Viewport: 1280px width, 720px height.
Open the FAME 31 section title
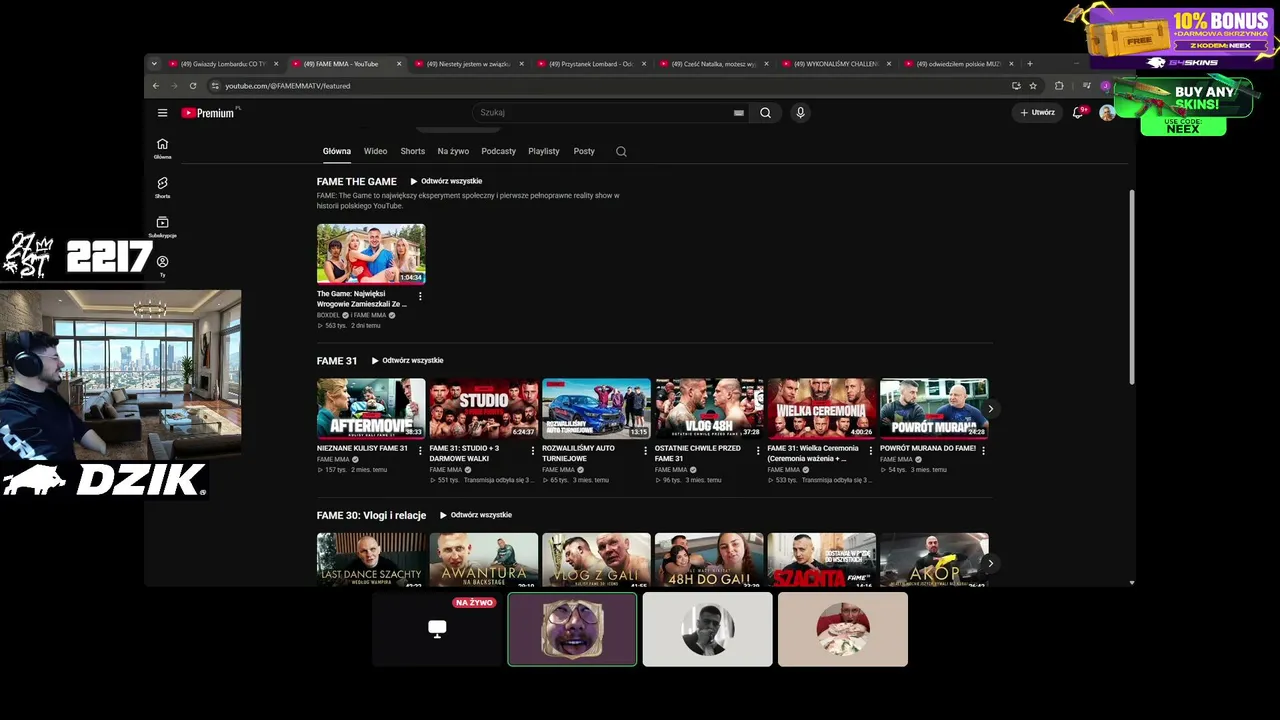[337, 361]
